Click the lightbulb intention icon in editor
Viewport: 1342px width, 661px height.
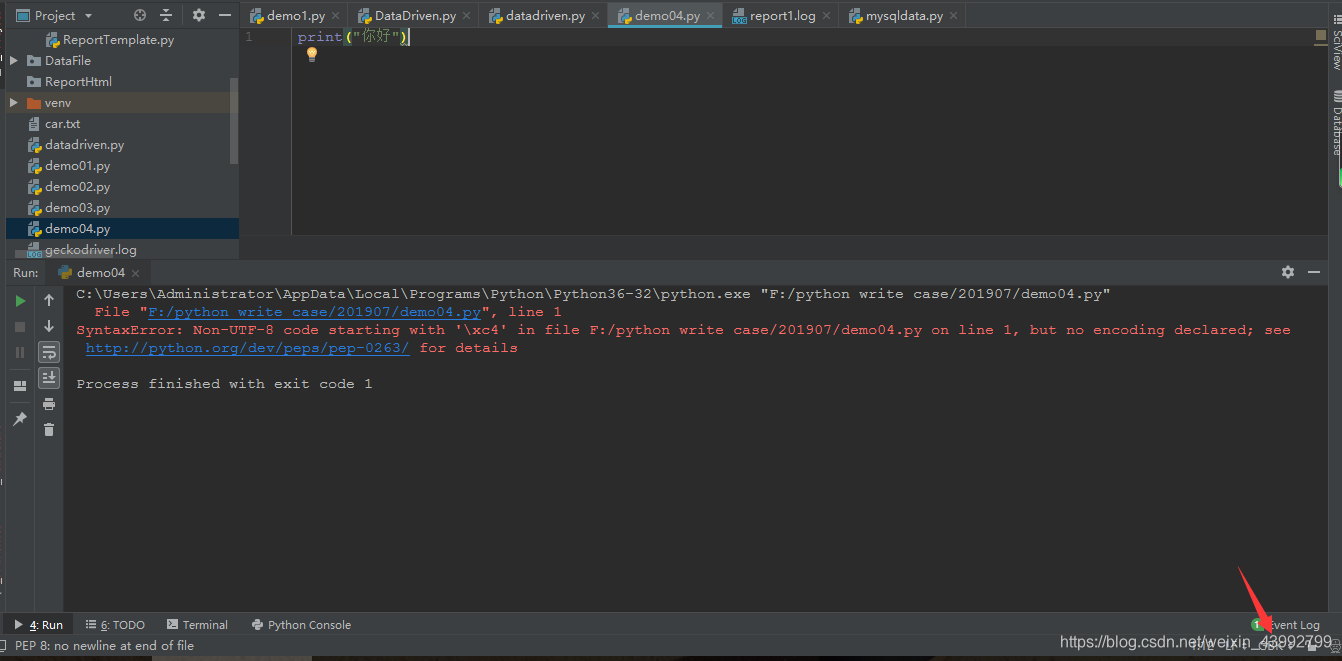click(311, 54)
